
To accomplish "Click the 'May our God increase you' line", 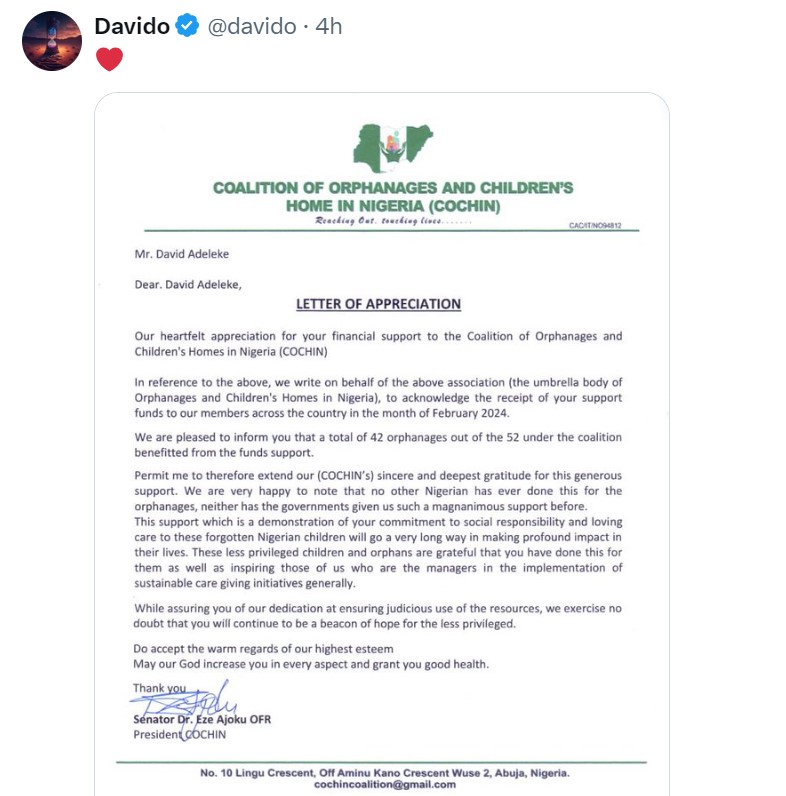I will (x=312, y=665).
